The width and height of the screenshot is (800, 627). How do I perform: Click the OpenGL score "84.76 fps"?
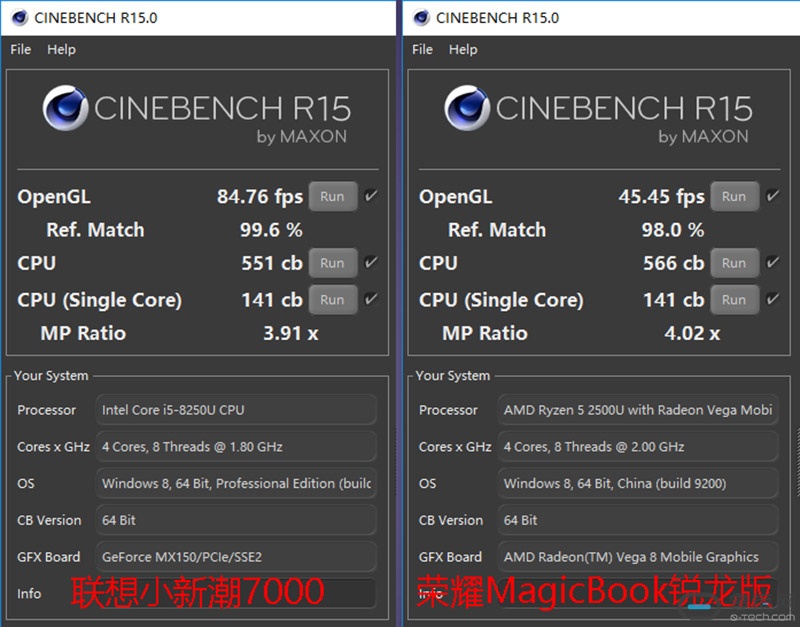pos(260,197)
